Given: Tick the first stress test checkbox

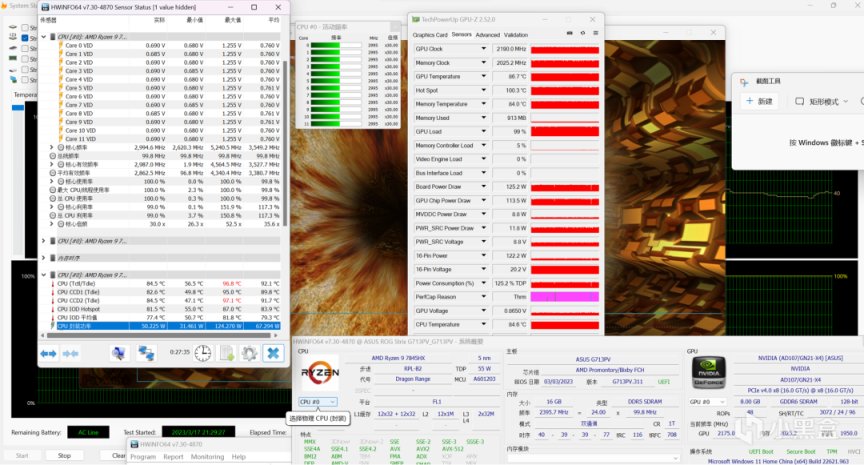Looking at the screenshot, I should click(x=26, y=25).
